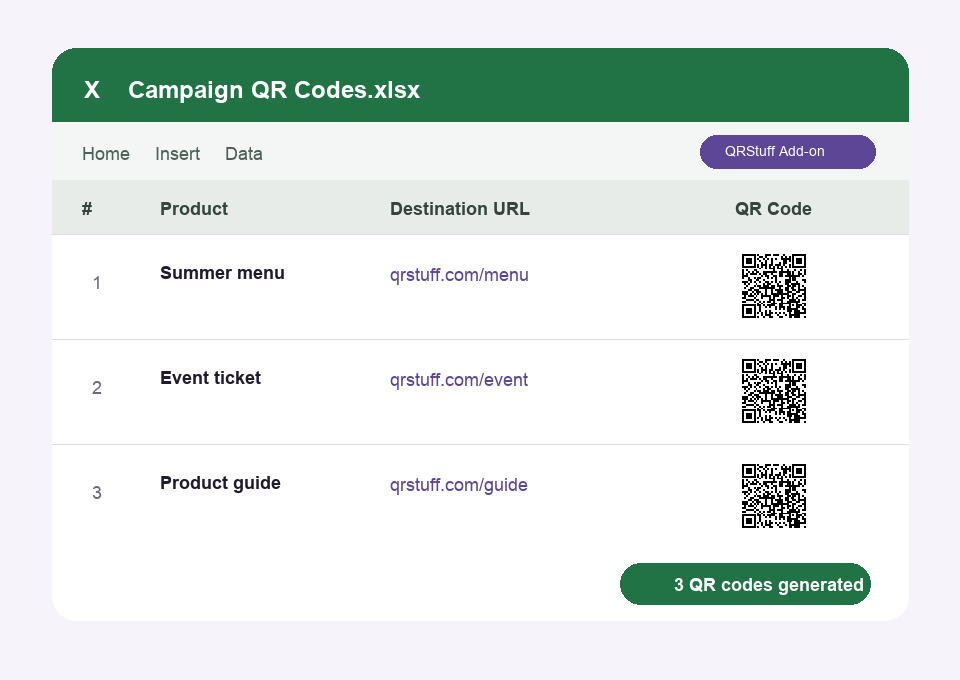Image resolution: width=960 pixels, height=680 pixels.
Task: Select the Event ticket QR code image
Action: 774,390
